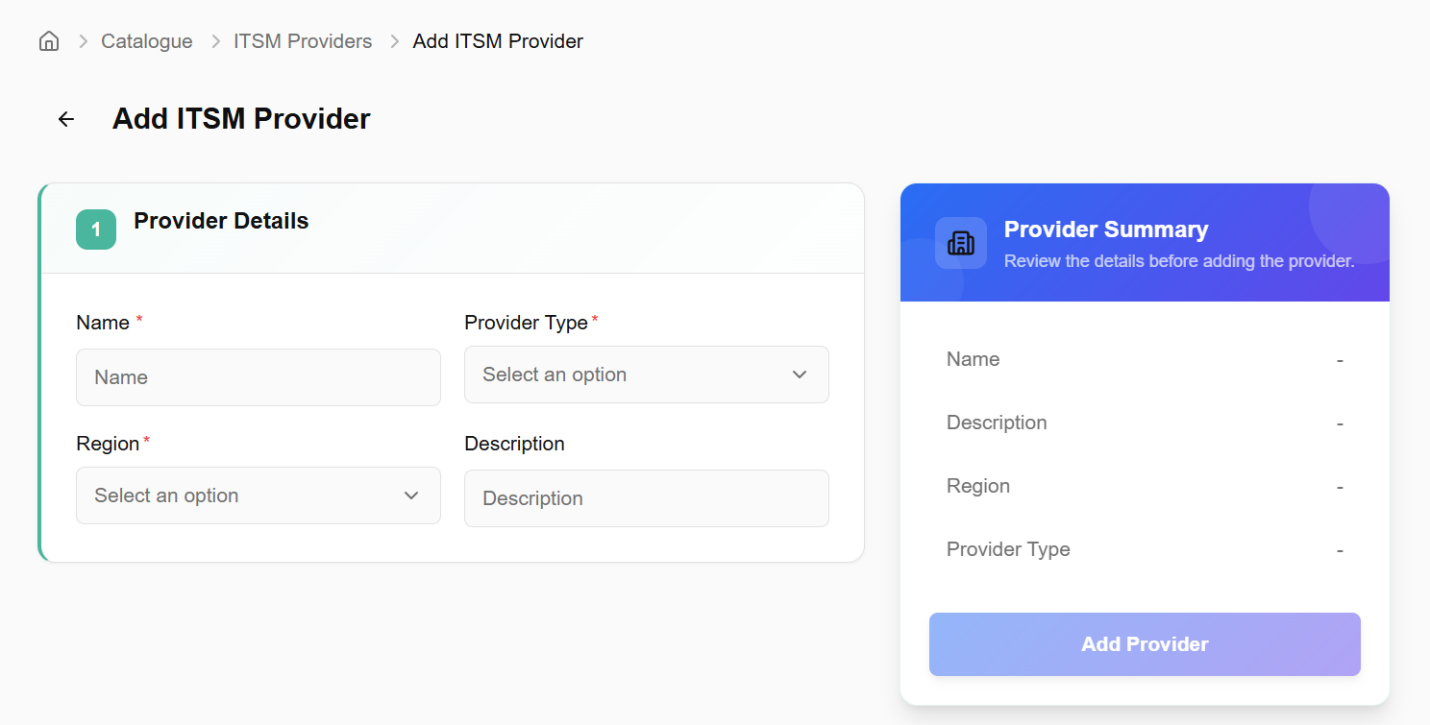Select the Add ITSM Provider breadcrumb
The height and width of the screenshot is (725, 1430).
[x=498, y=42]
